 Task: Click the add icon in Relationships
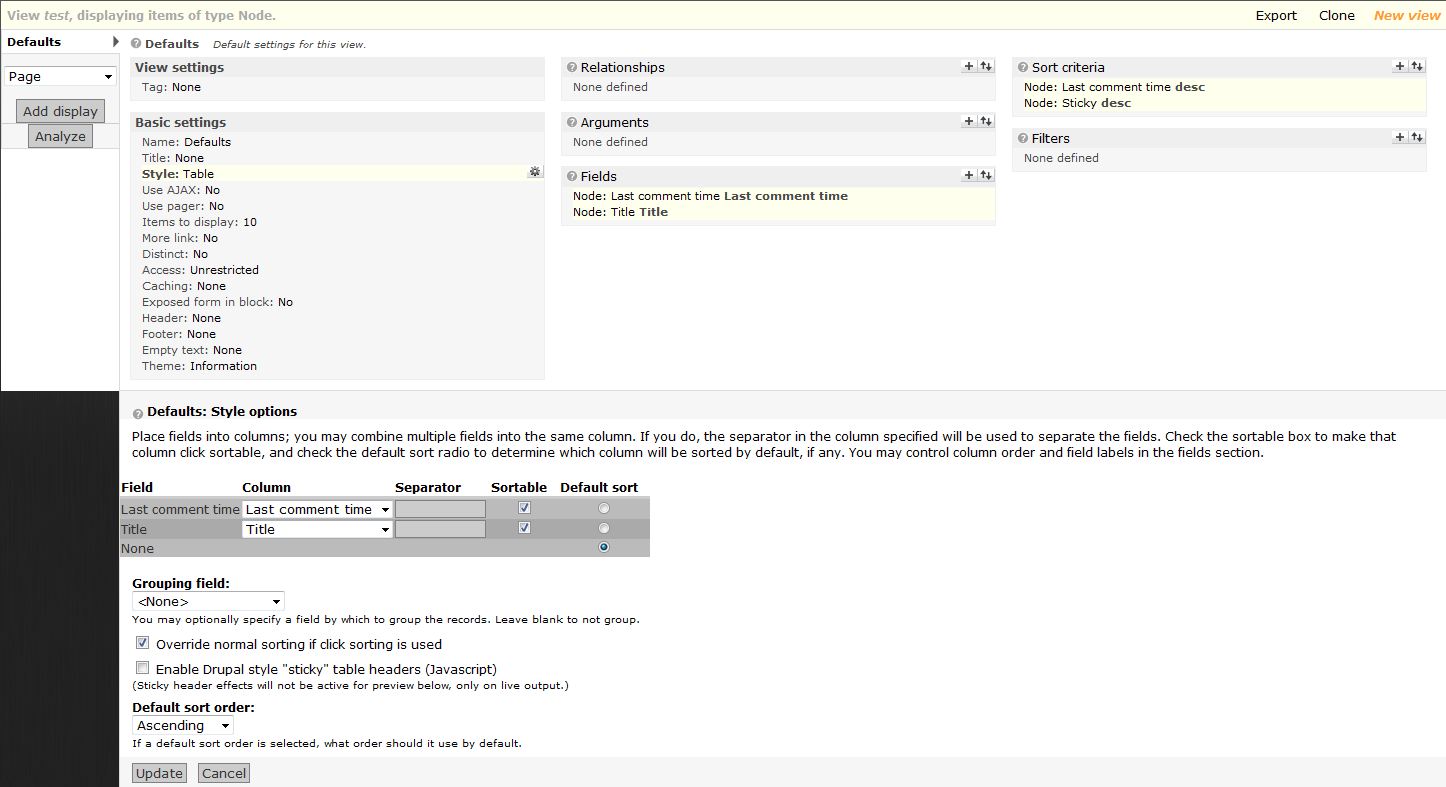click(x=968, y=66)
